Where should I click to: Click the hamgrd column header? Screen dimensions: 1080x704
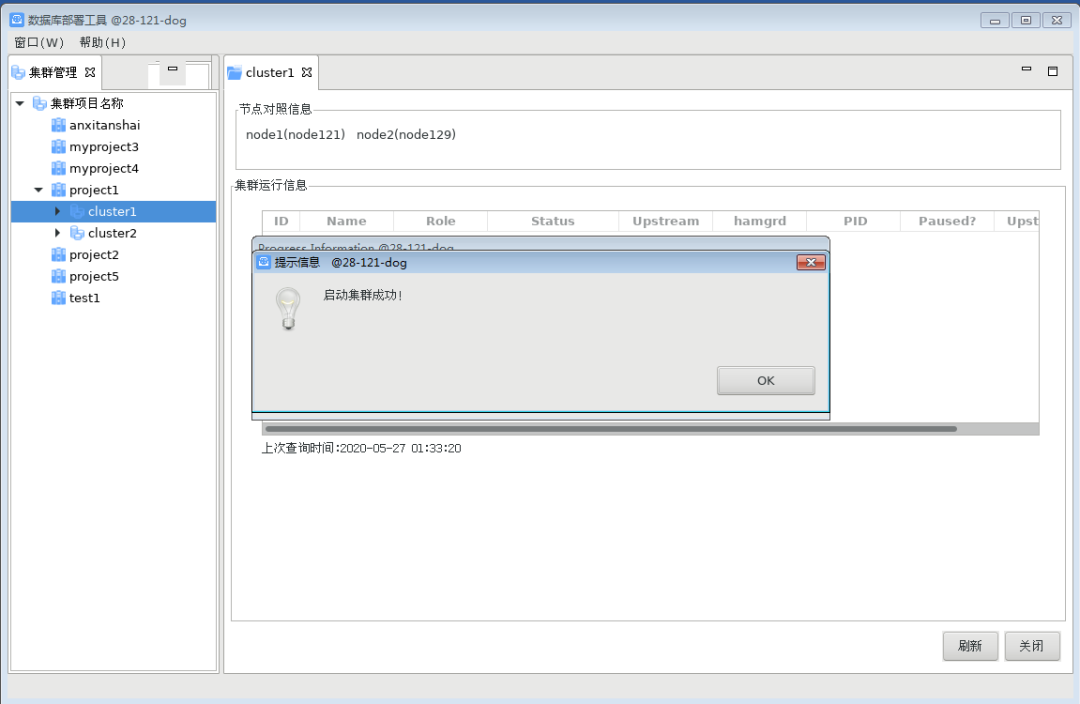760,221
